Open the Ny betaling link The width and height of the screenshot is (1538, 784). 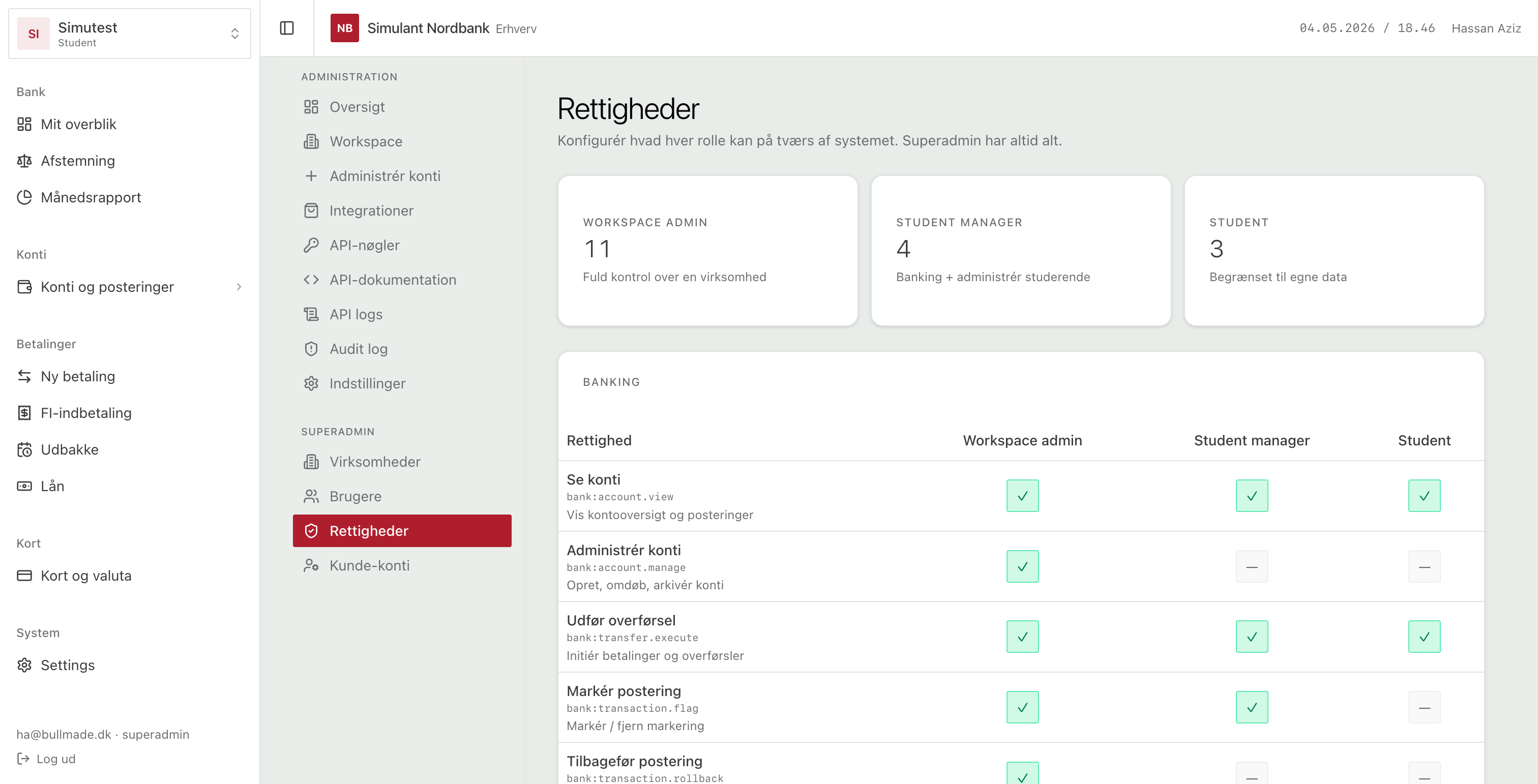[x=130, y=376]
